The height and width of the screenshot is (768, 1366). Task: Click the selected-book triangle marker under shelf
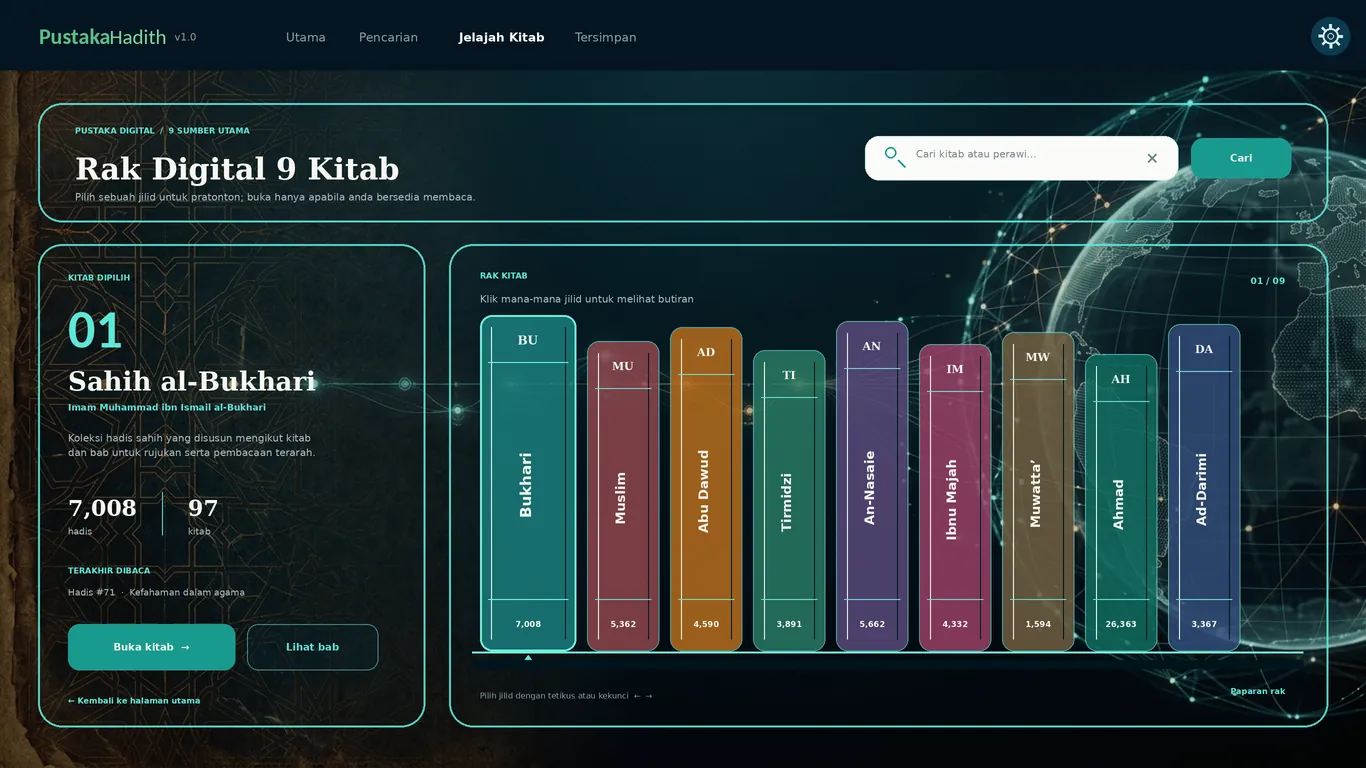click(528, 658)
